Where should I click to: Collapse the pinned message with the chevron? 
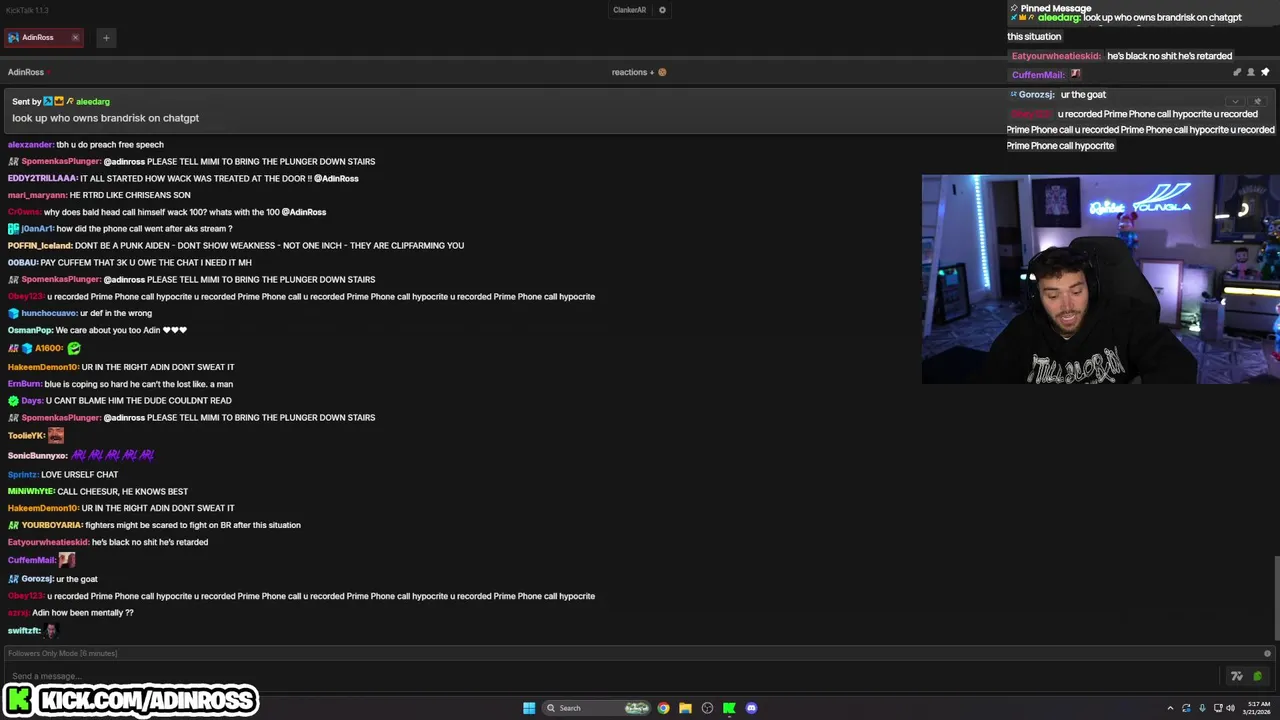(x=1235, y=101)
